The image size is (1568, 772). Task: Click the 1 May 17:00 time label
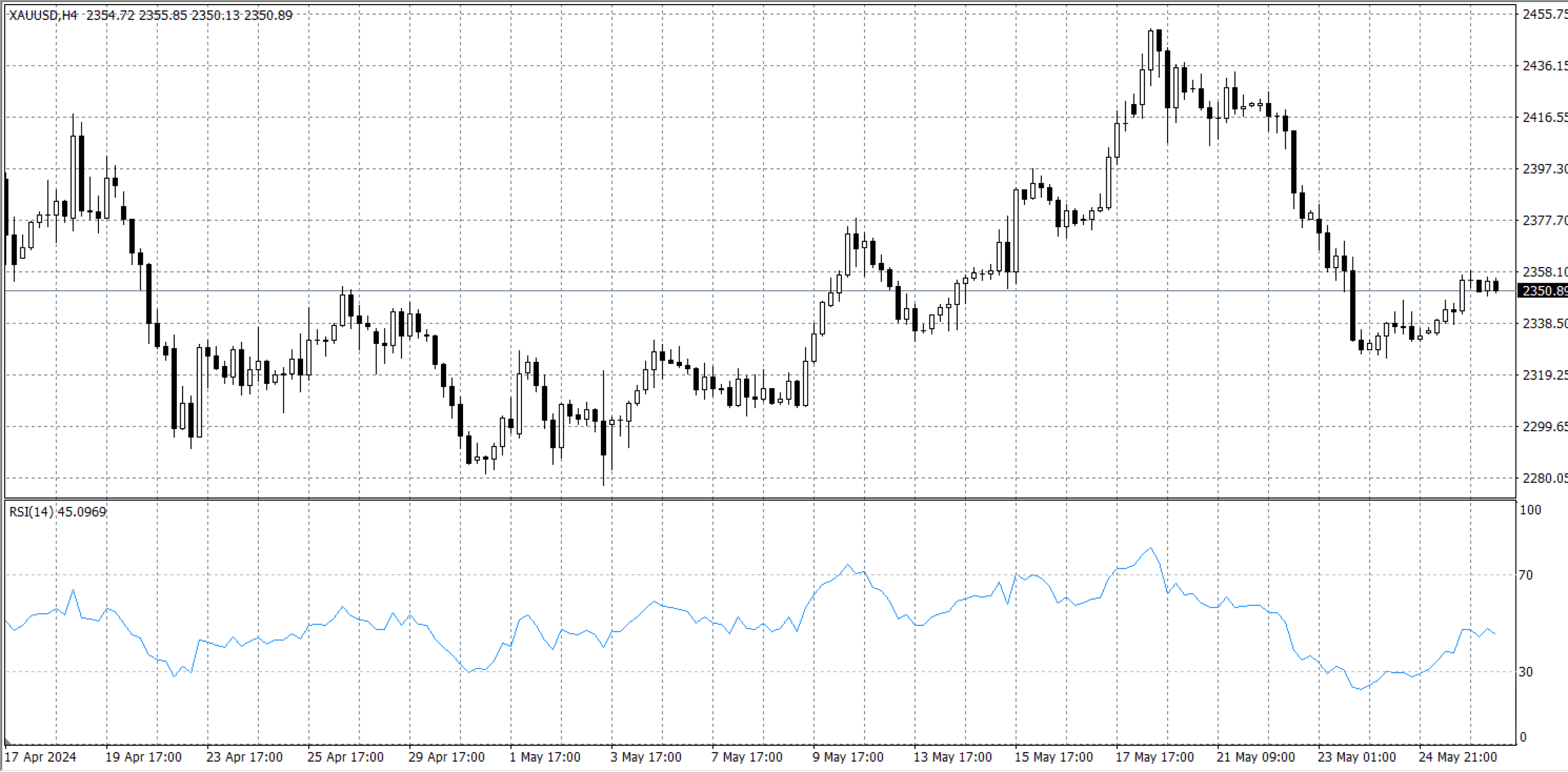click(x=545, y=757)
